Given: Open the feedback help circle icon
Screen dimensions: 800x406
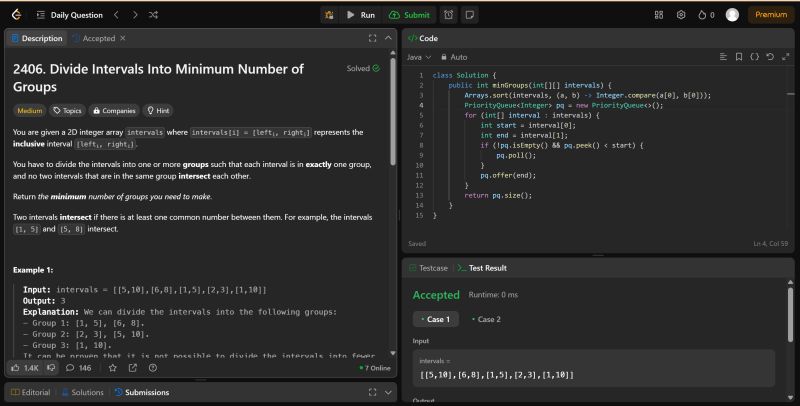Looking at the screenshot, I should [153, 368].
